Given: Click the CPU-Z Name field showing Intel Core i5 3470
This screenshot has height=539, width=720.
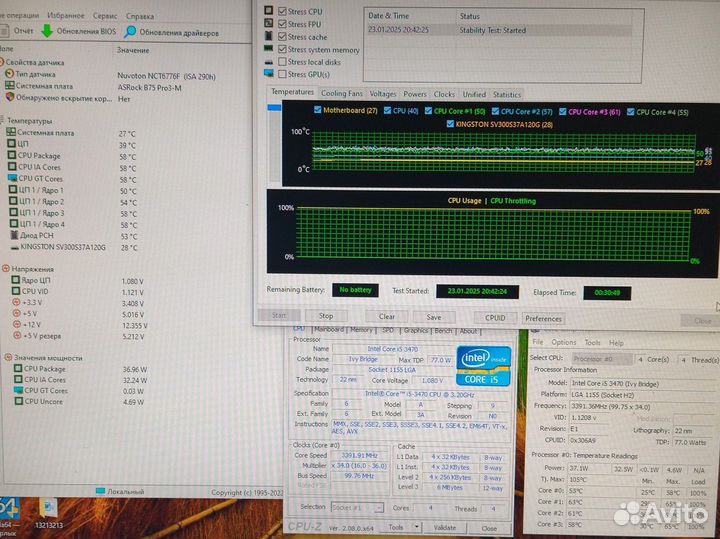Looking at the screenshot, I should tap(393, 349).
